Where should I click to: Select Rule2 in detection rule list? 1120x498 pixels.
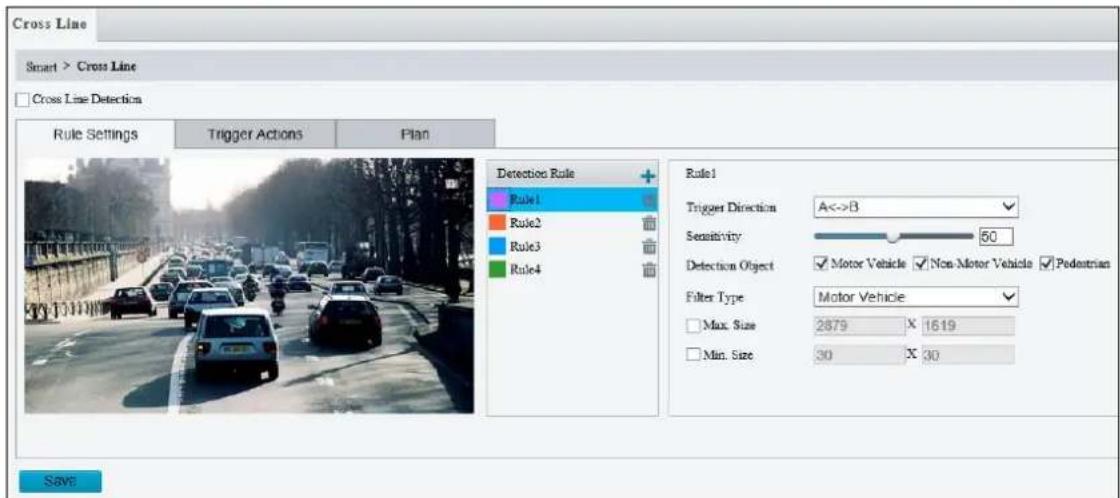pos(572,224)
